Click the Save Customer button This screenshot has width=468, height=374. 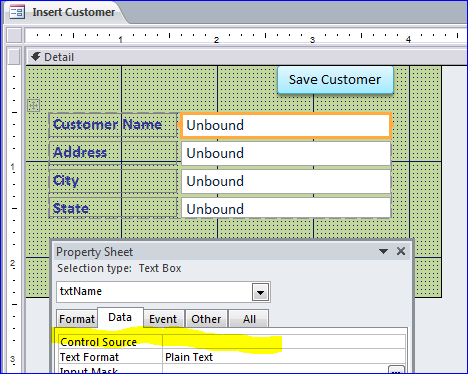click(x=335, y=80)
